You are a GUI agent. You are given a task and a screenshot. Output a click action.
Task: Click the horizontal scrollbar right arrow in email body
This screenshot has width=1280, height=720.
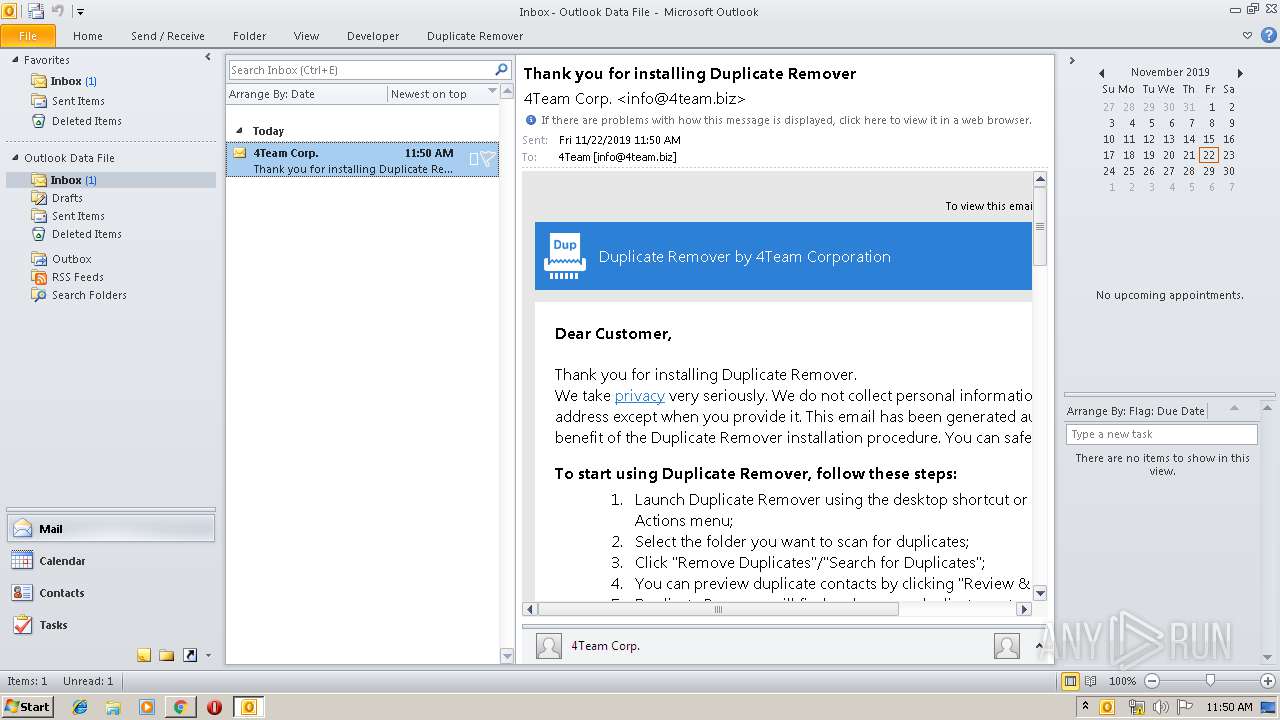[1024, 609]
